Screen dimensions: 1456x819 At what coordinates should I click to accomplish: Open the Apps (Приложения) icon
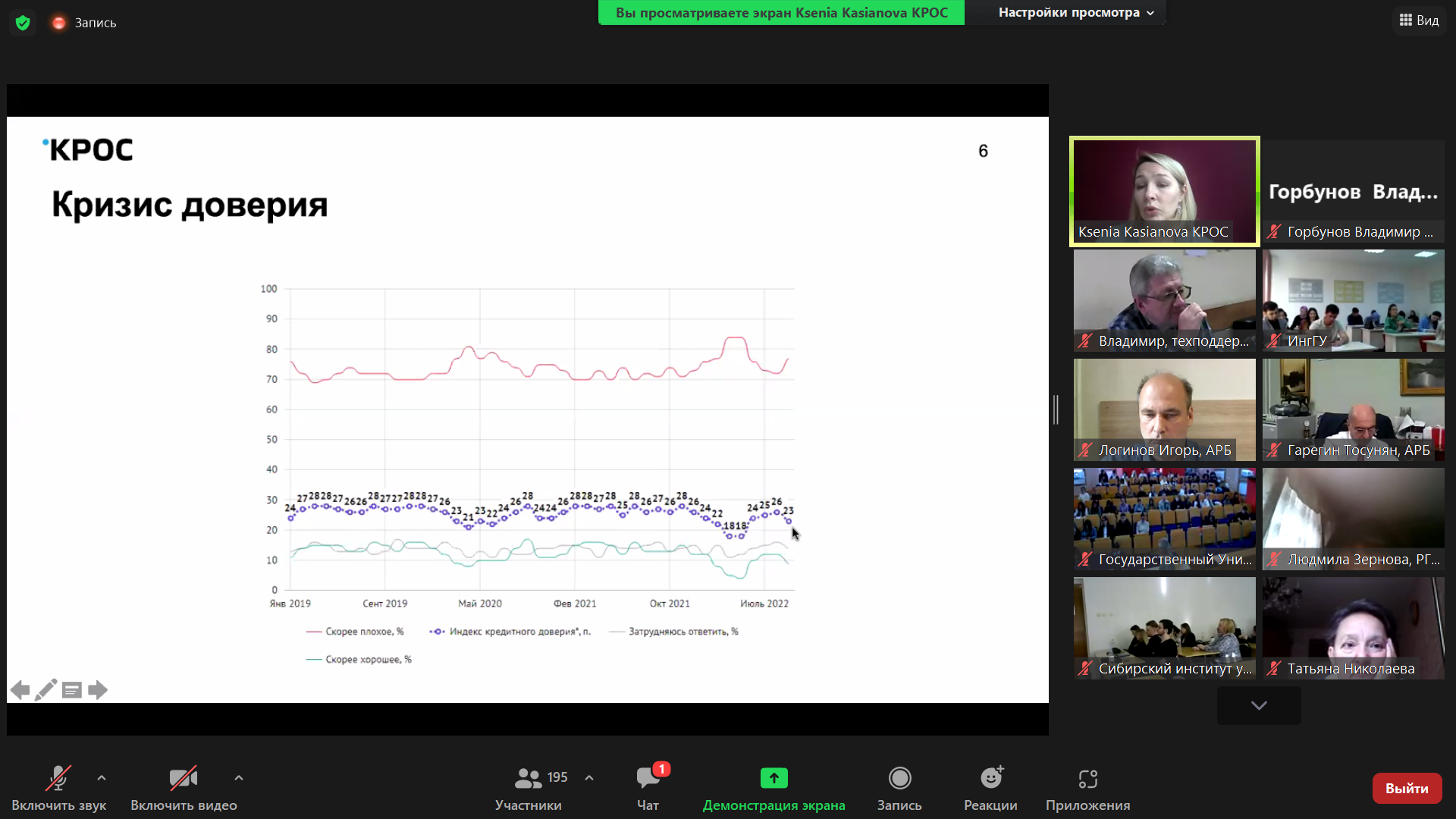pos(1087,778)
